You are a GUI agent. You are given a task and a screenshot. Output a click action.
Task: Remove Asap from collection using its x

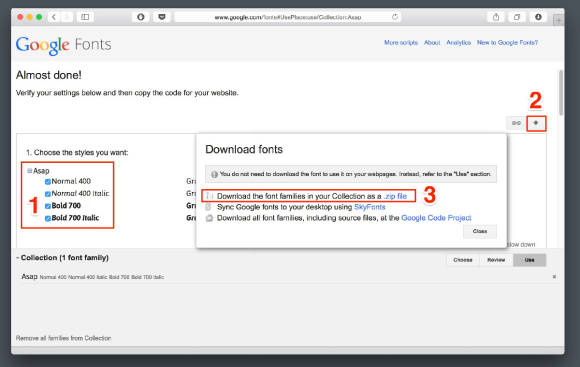pos(554,277)
